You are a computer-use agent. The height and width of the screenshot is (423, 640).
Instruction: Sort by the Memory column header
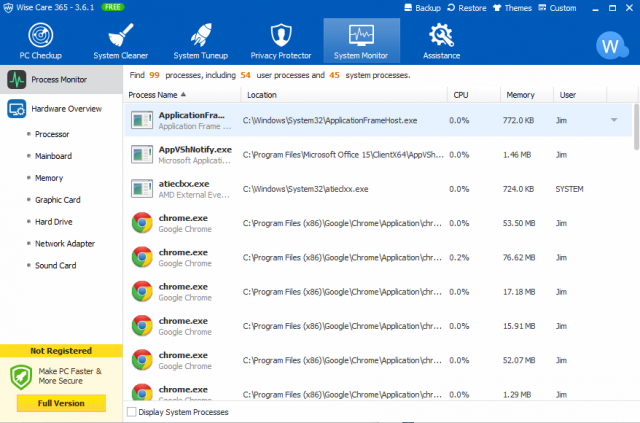527,95
